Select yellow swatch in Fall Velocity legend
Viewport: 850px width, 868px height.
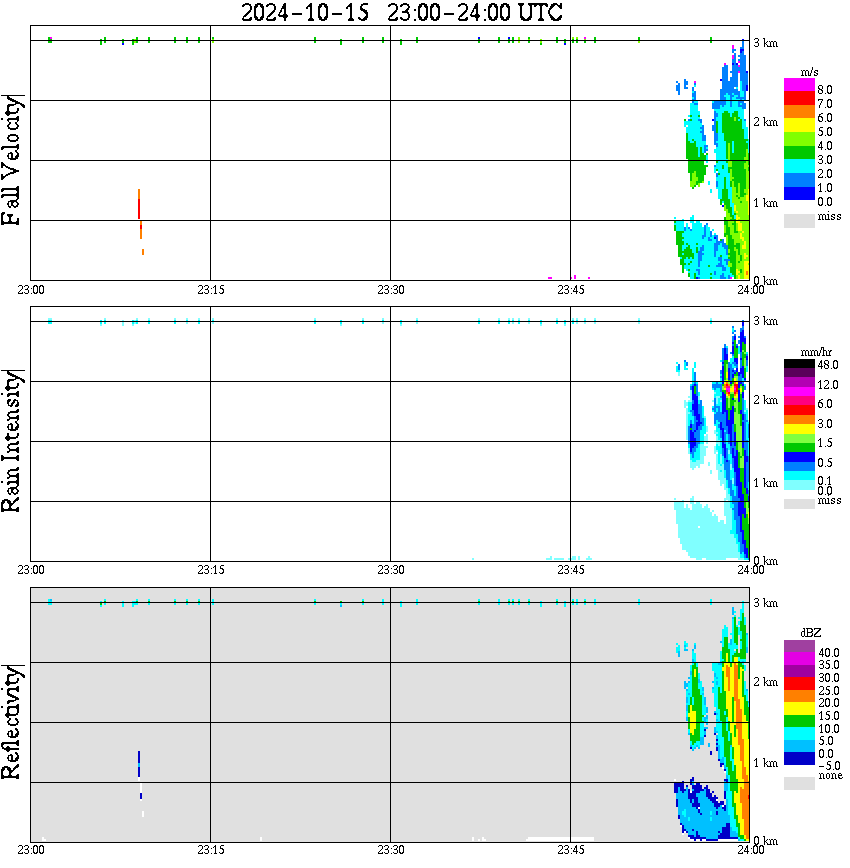tap(799, 126)
